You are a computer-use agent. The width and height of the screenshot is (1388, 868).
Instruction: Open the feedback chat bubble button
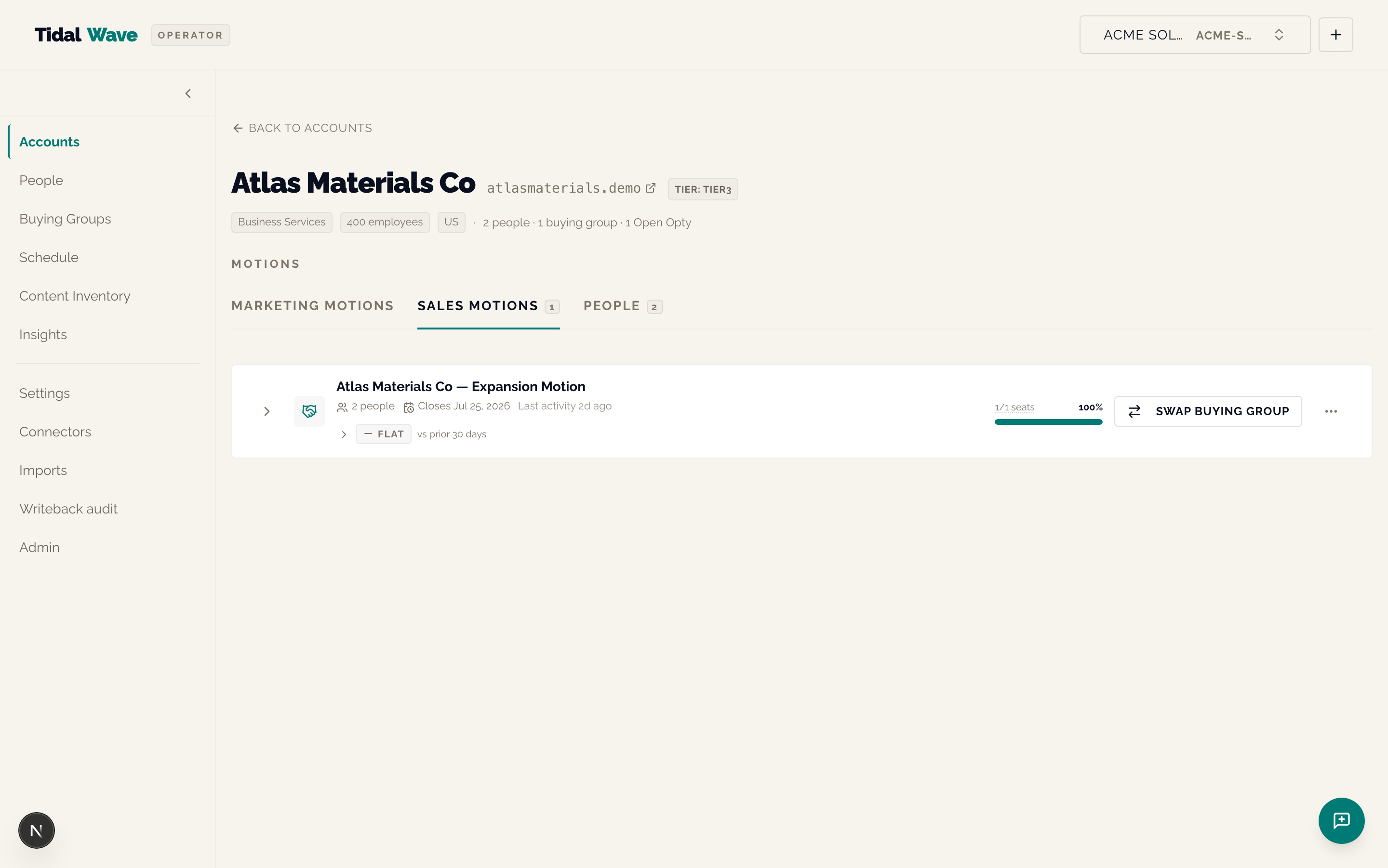coord(1341,820)
